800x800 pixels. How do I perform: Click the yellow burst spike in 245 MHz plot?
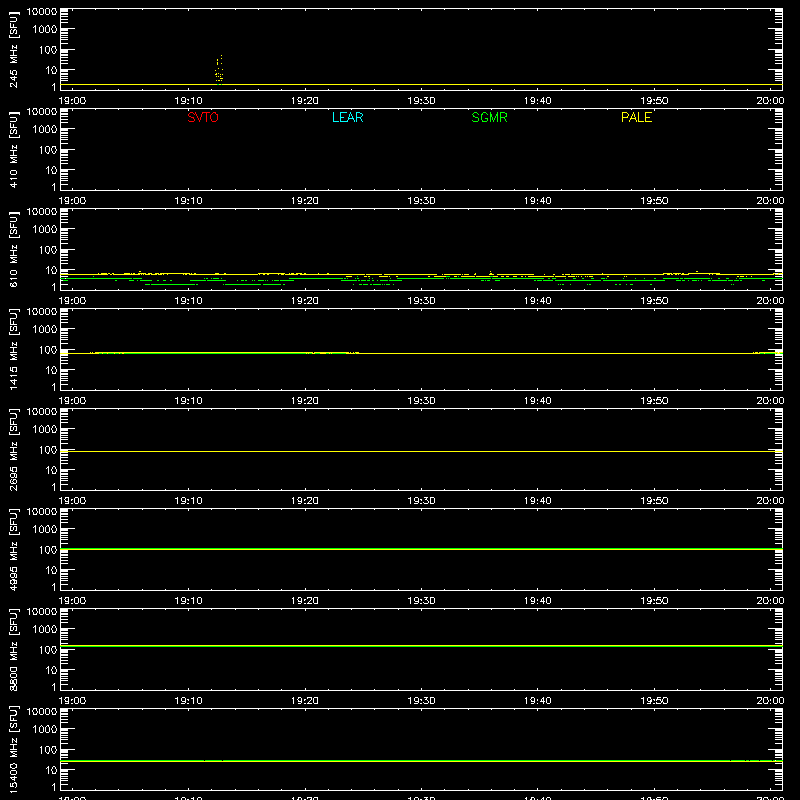tap(219, 69)
